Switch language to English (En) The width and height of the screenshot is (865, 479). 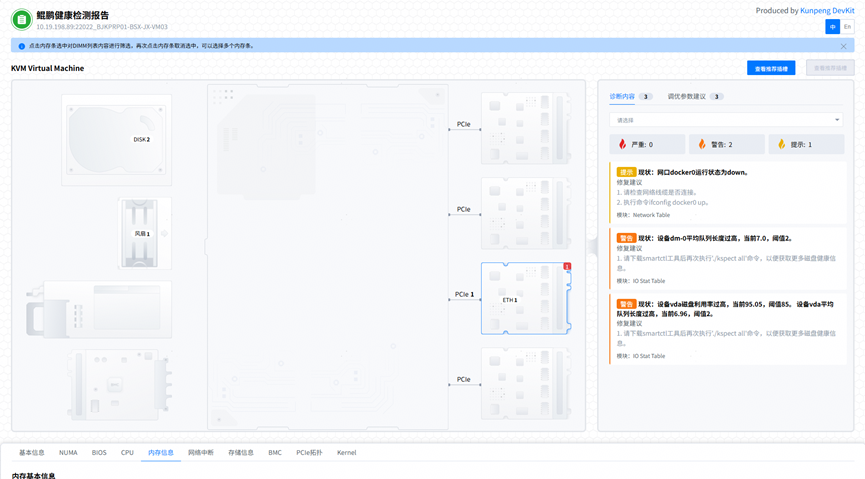coord(847,27)
